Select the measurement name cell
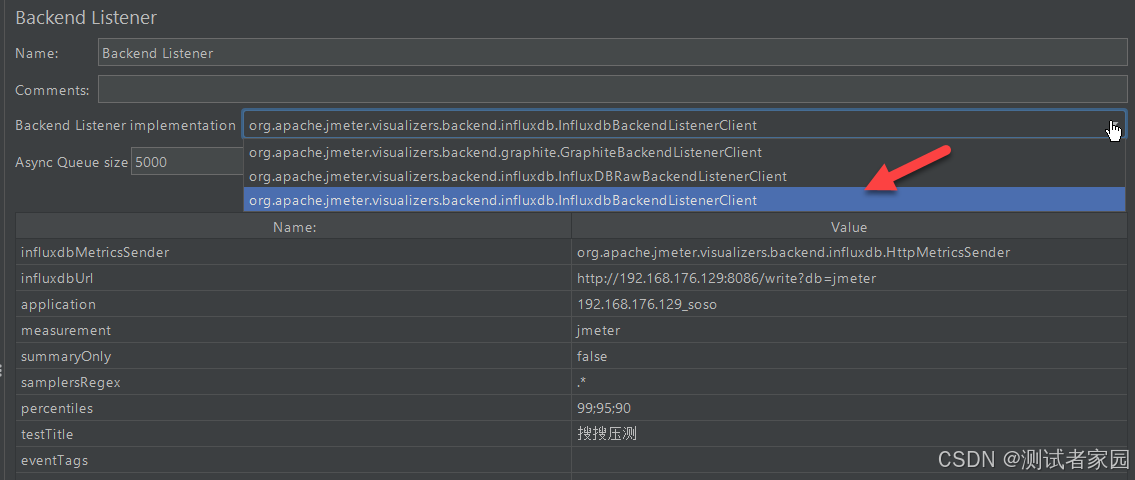The image size is (1135, 480). coord(294,330)
